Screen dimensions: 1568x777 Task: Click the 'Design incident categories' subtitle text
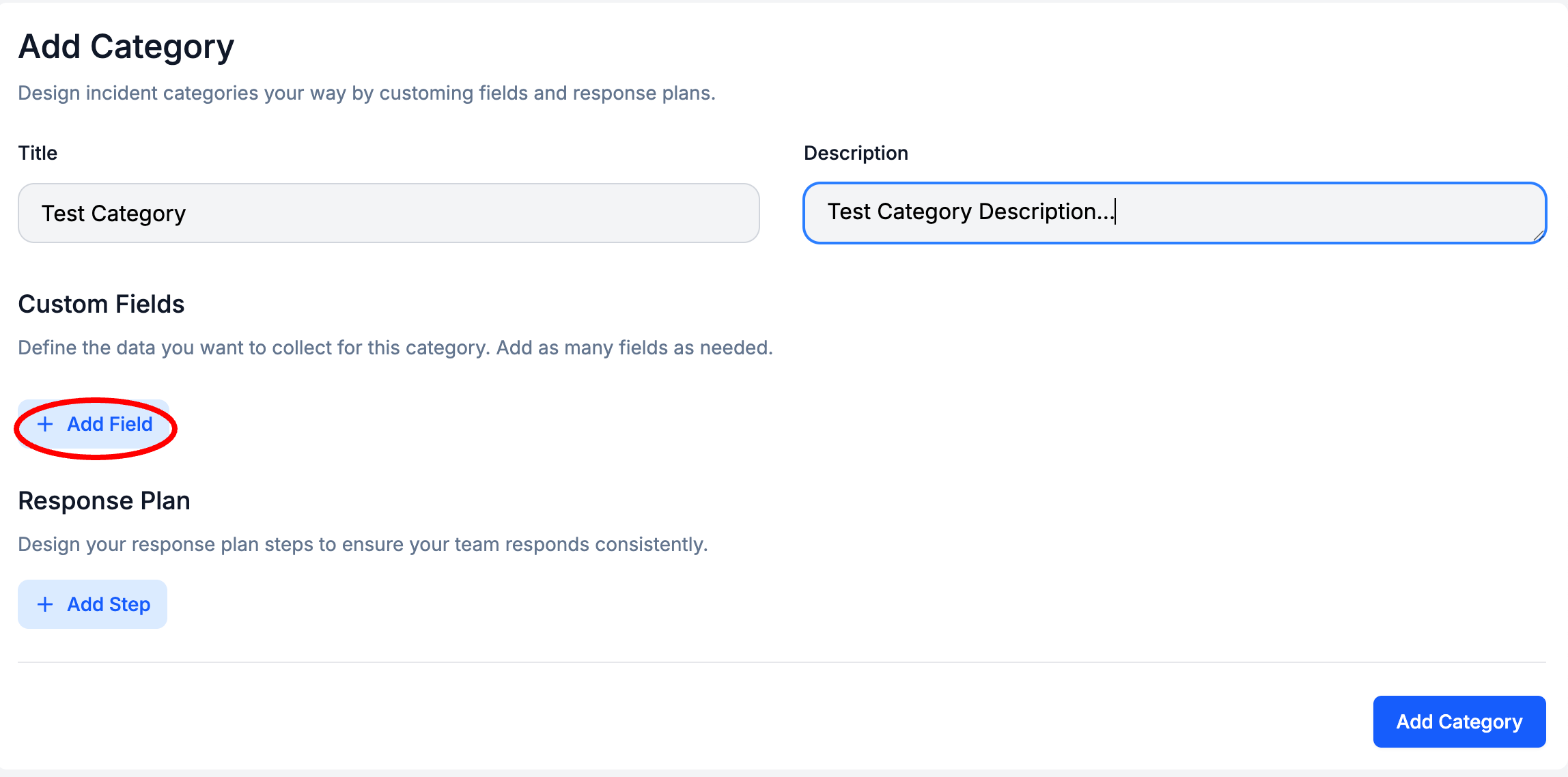tap(366, 93)
